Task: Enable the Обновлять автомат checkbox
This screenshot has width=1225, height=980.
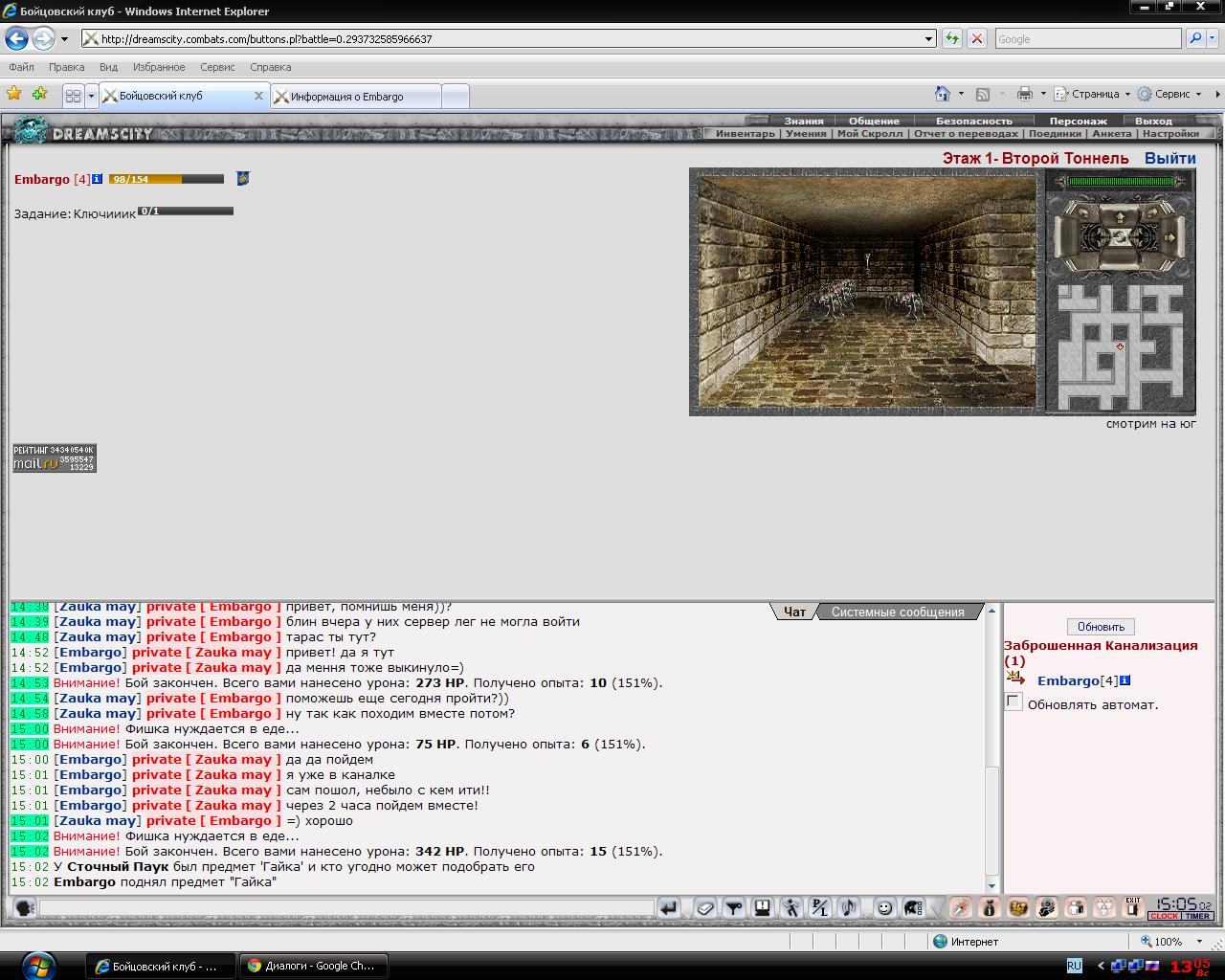Action: (x=1013, y=702)
